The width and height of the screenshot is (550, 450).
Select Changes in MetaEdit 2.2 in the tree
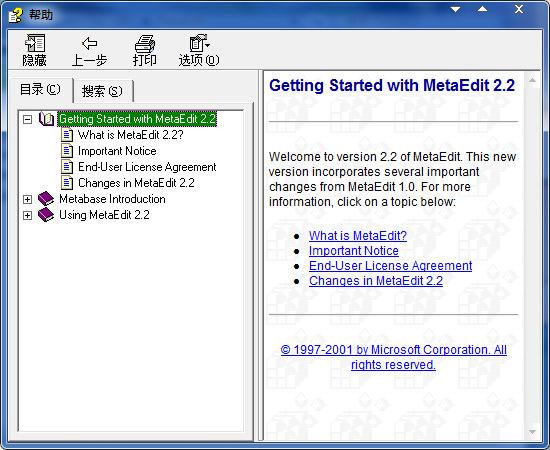(136, 183)
